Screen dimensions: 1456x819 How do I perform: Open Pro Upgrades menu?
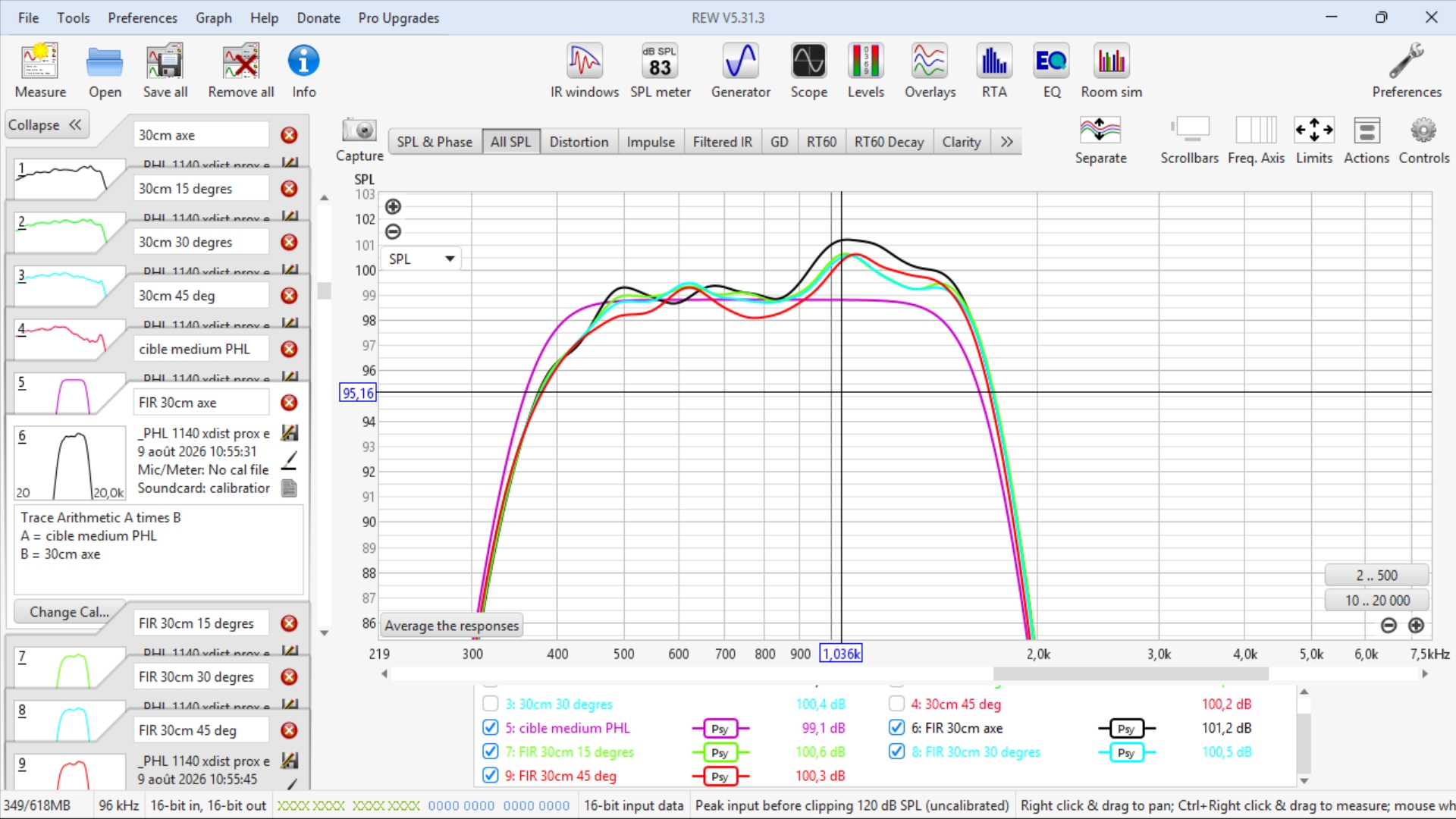399,17
